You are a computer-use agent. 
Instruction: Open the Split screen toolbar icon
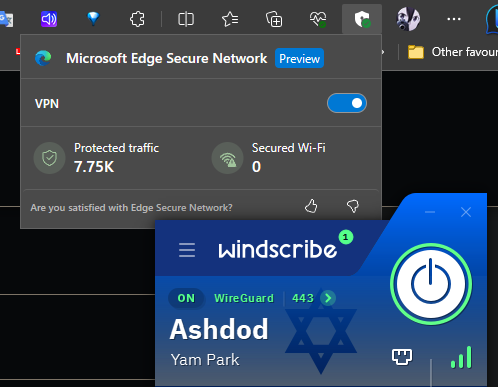(186, 19)
